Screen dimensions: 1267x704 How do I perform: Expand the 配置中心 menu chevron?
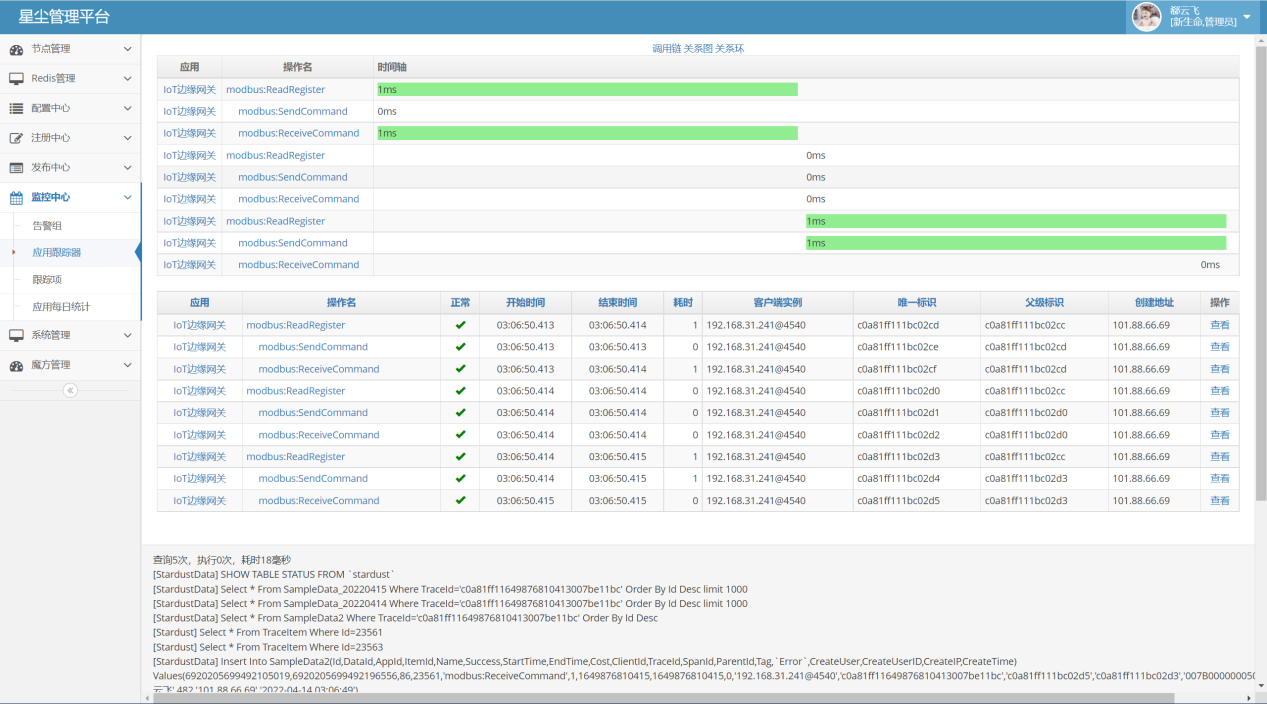coord(127,108)
